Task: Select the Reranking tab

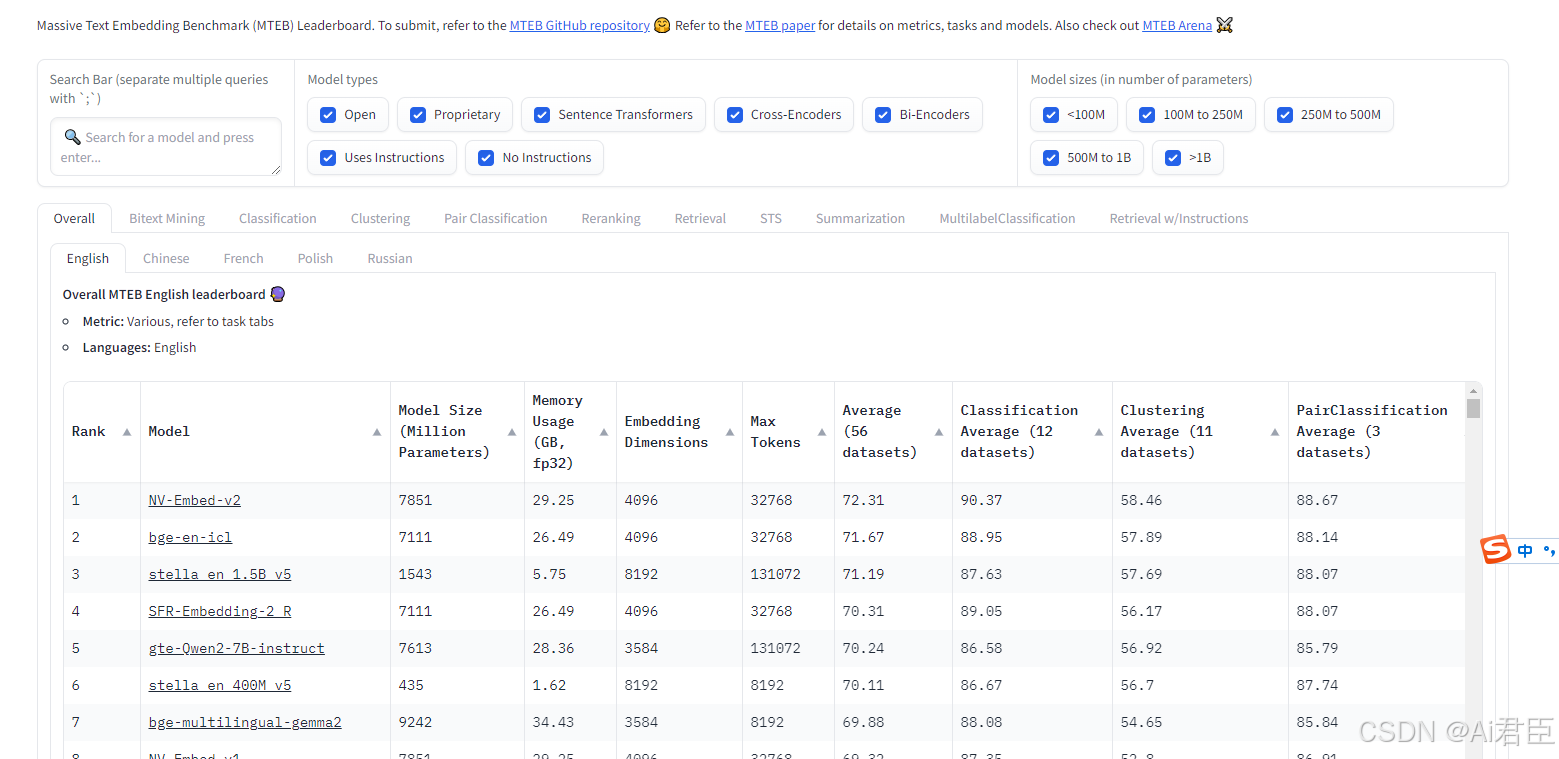Action: (611, 219)
